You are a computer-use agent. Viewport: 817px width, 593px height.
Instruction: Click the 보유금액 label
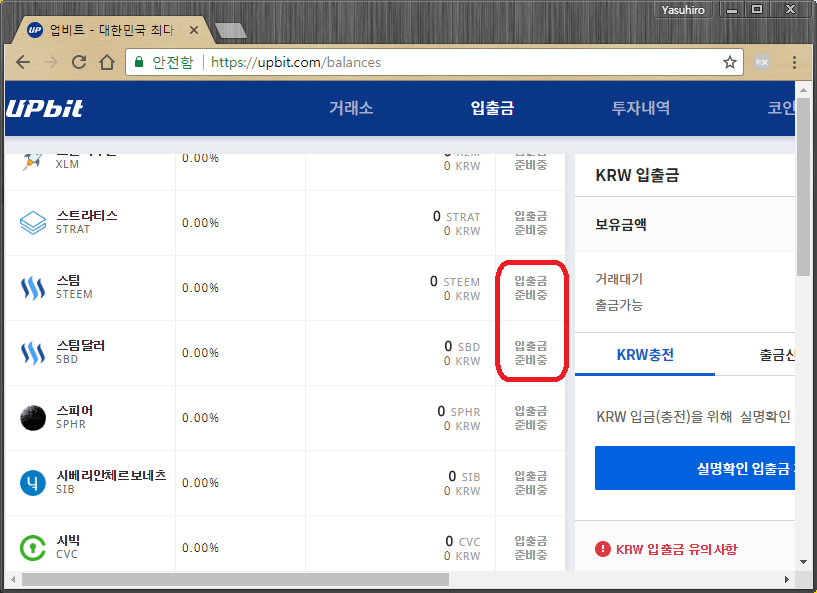coord(621,225)
